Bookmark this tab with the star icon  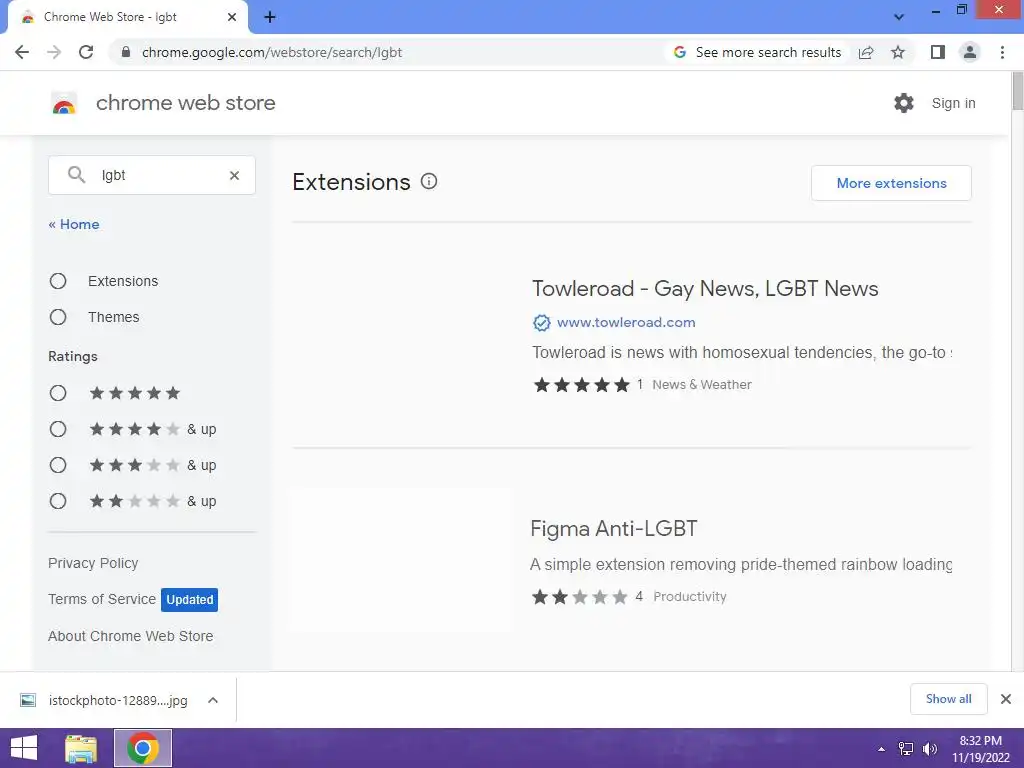point(898,52)
